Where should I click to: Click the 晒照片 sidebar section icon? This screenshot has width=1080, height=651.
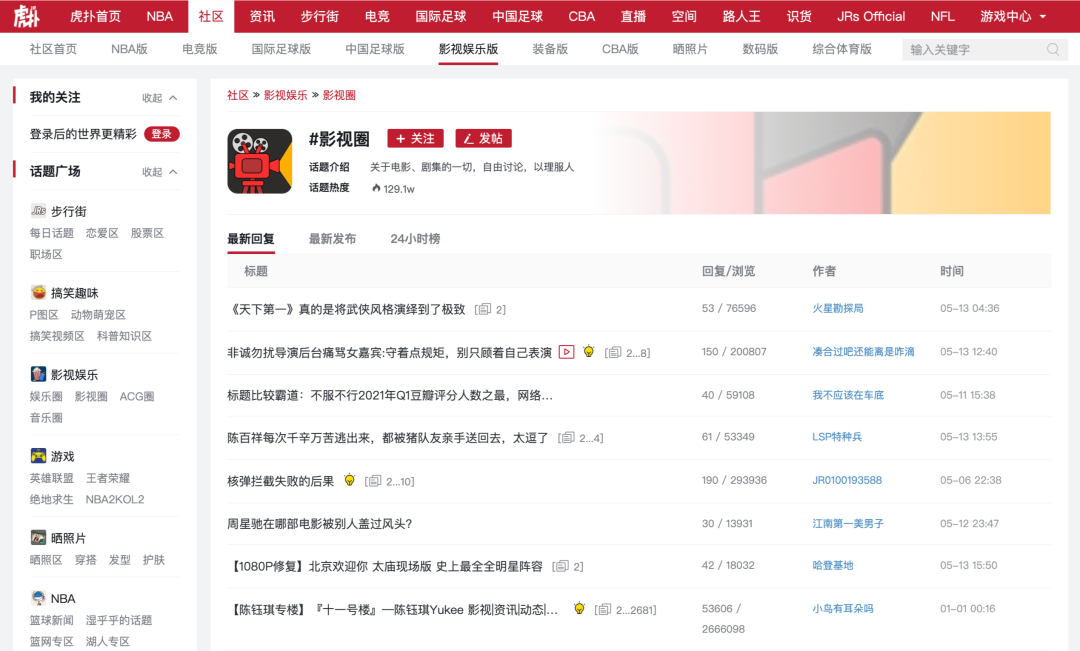(39, 537)
